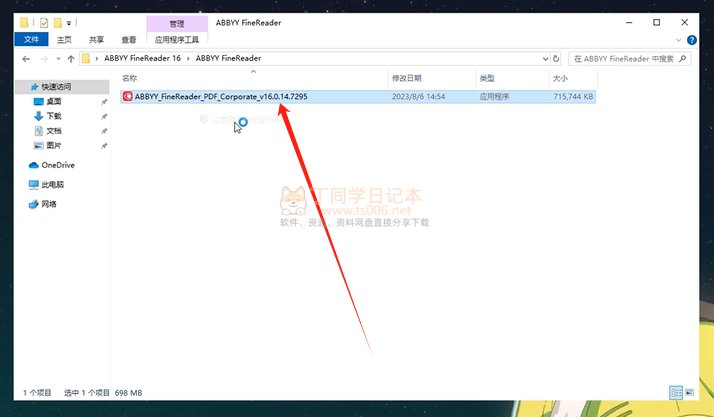Switch to the 共享 ribbon tab
Viewport: 714px width, 417px height.
(x=97, y=40)
